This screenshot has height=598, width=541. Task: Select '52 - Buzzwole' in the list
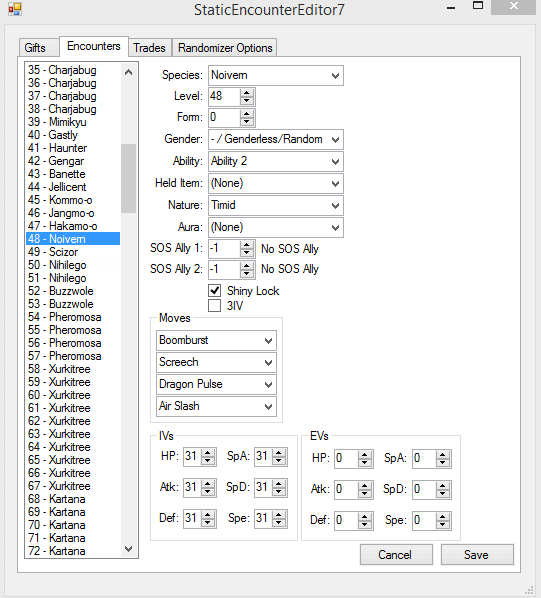(x=73, y=291)
